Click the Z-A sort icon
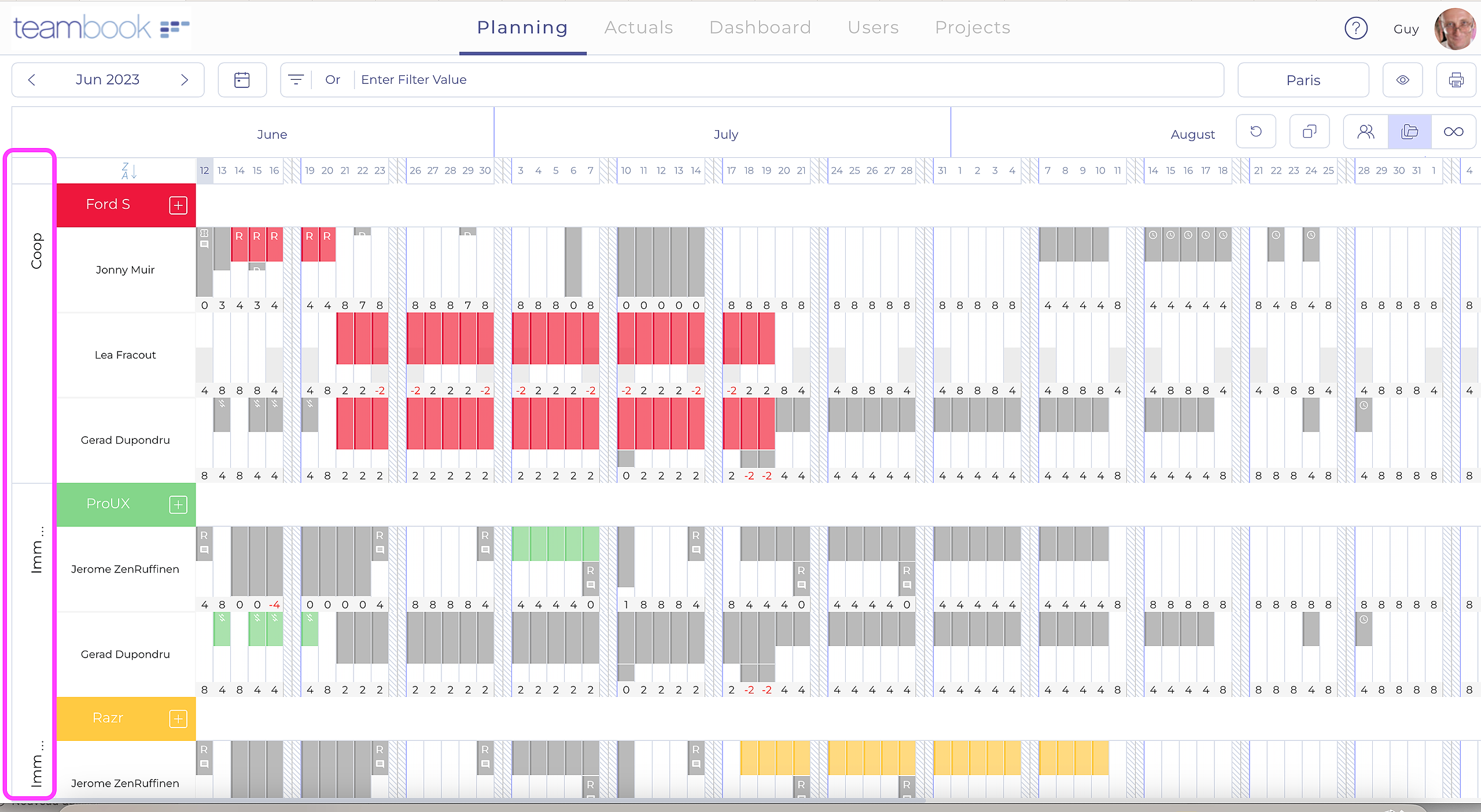This screenshot has width=1481, height=812. tap(128, 171)
